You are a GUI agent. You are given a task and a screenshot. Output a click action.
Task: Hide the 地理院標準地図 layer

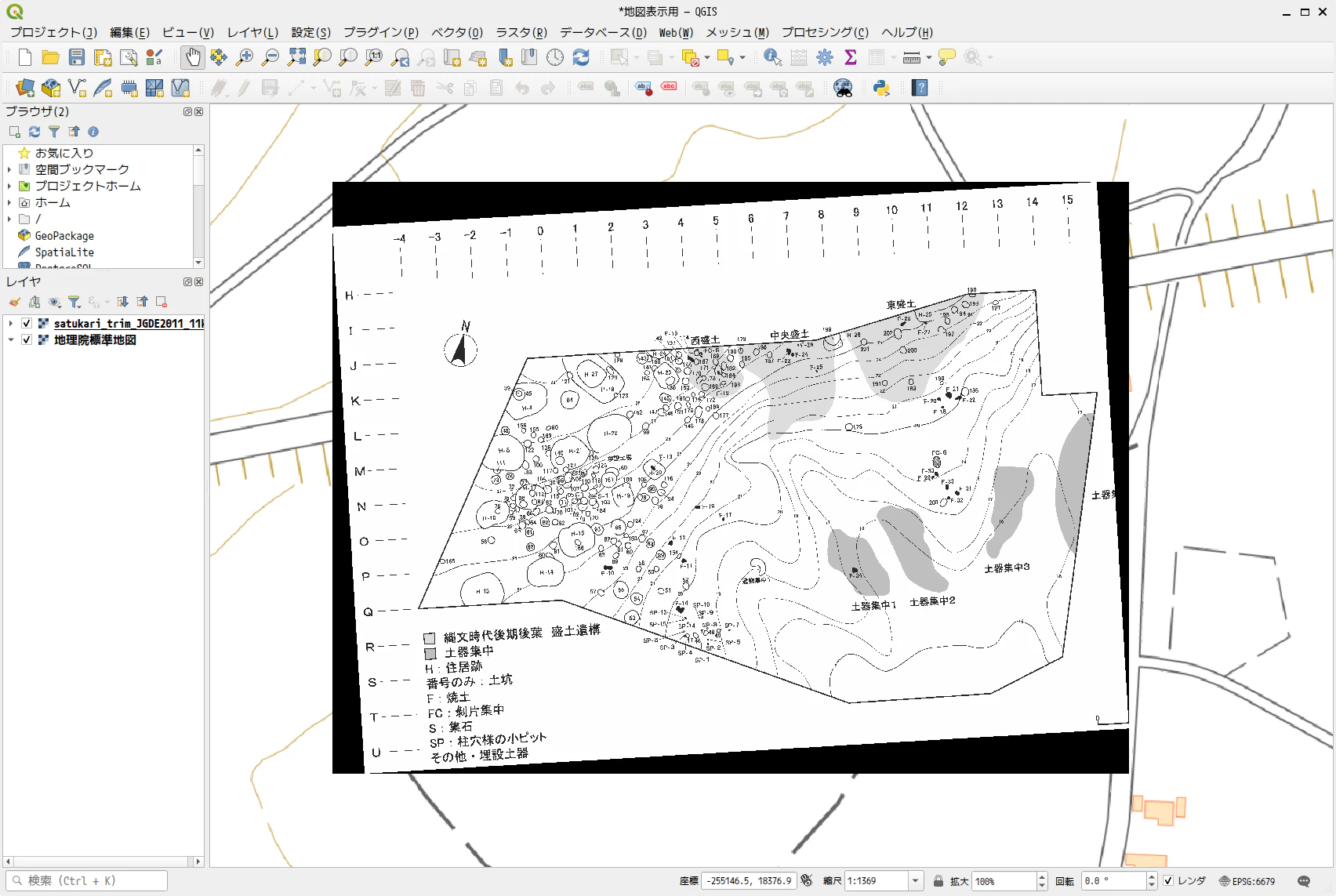pos(27,339)
